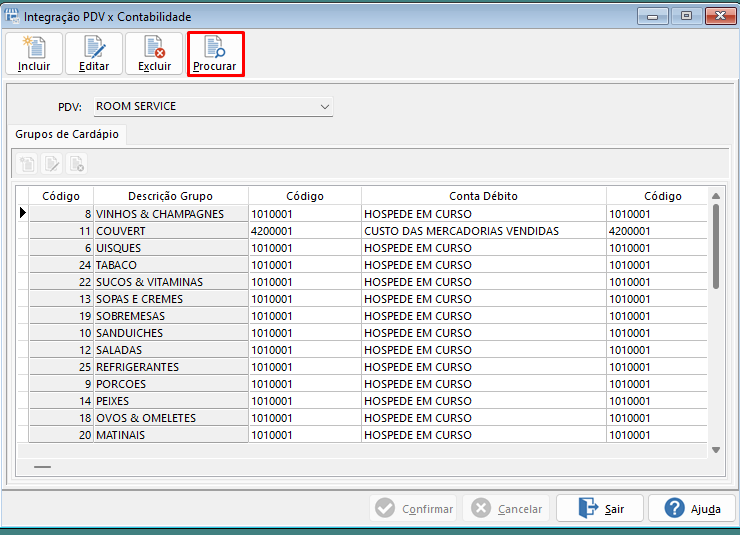740x535 pixels.
Task: Click the 1010001 code cell beside SALADAS
Action: 305,350
